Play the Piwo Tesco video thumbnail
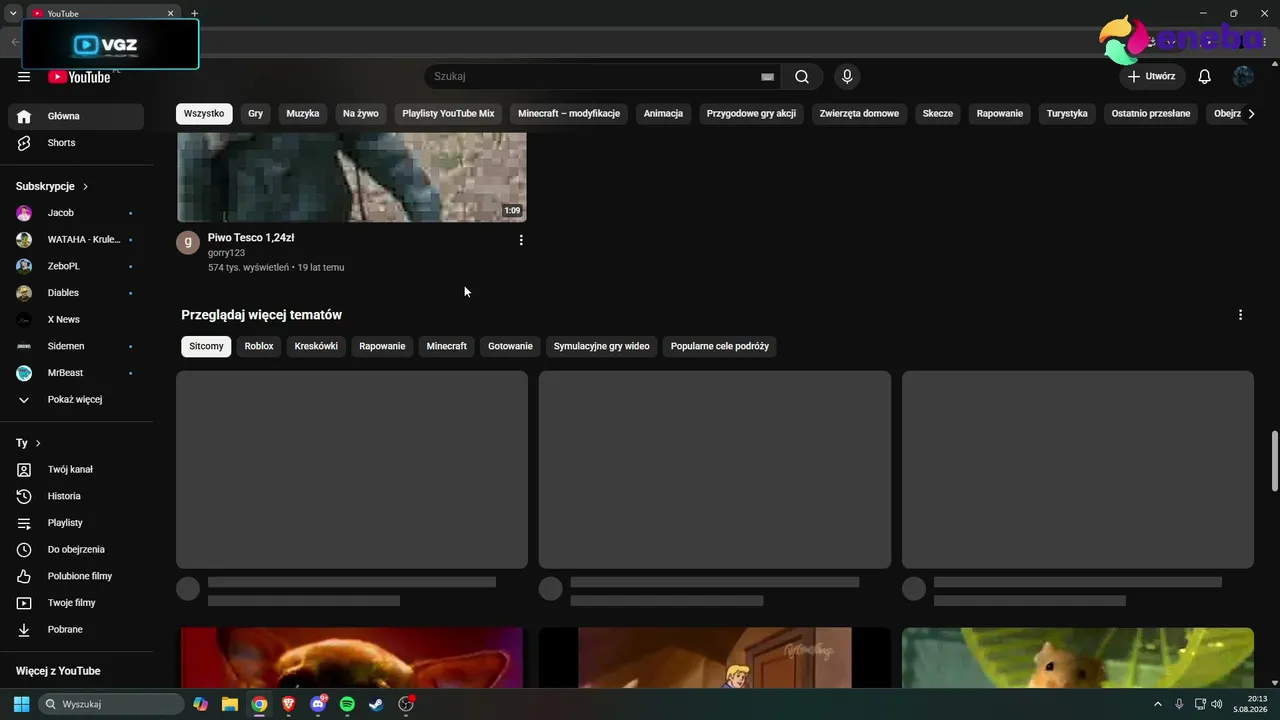This screenshot has width=1280, height=720. tap(352, 177)
